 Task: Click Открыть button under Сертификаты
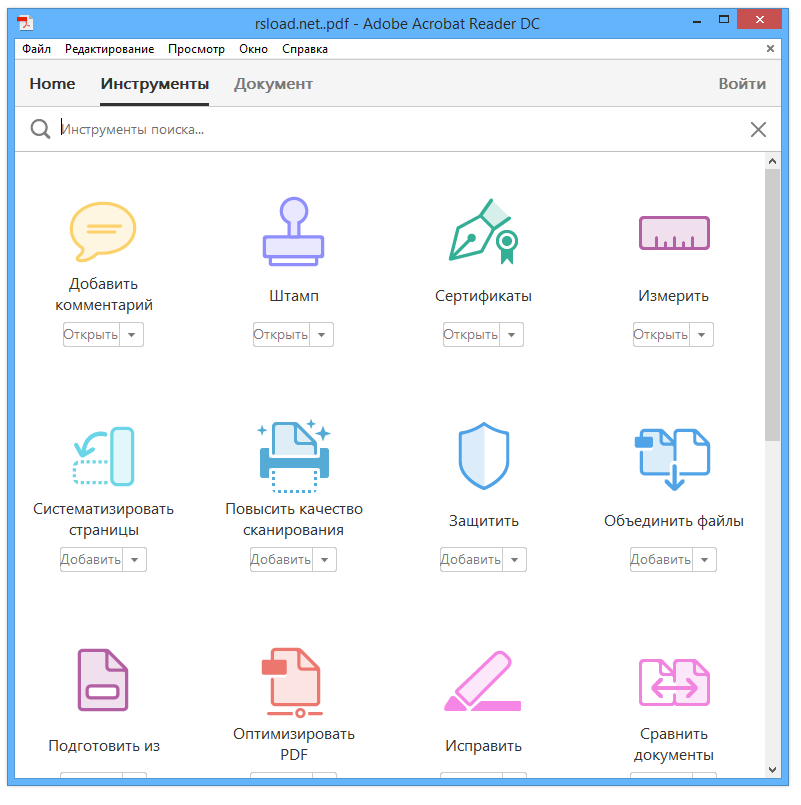coord(471,335)
